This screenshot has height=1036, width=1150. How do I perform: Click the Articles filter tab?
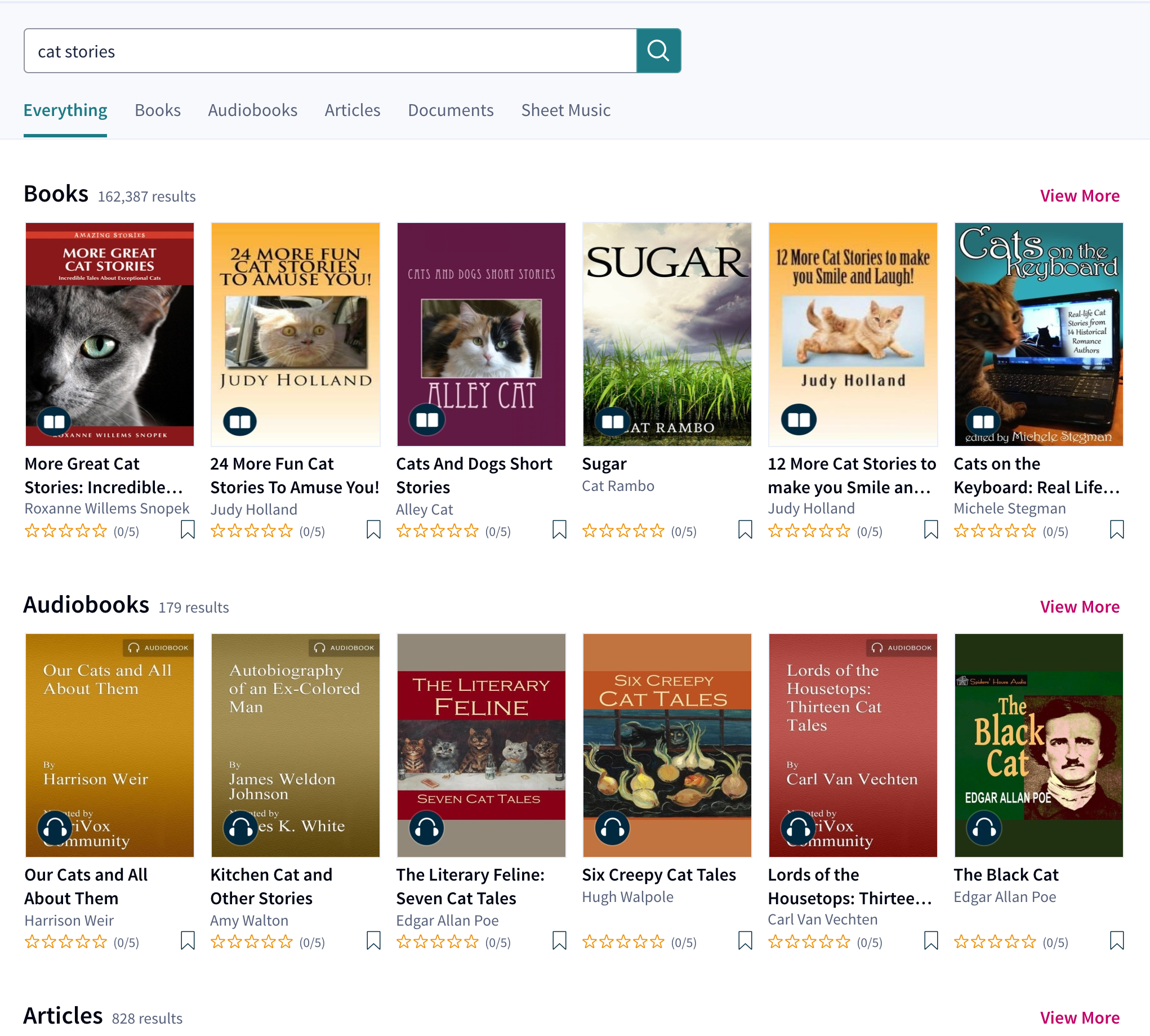click(351, 110)
